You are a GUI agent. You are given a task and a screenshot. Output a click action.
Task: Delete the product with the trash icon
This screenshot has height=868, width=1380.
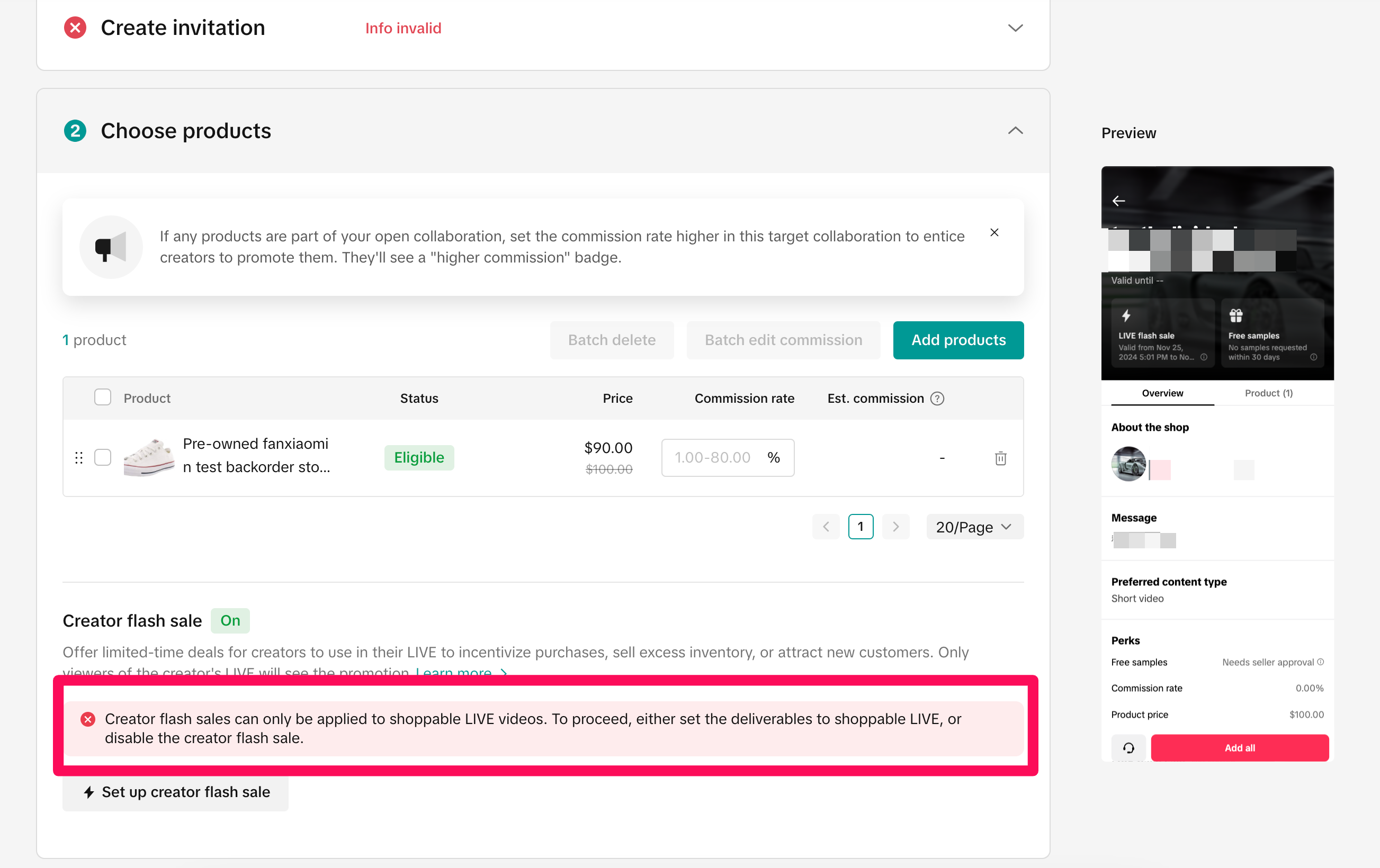click(x=1000, y=458)
